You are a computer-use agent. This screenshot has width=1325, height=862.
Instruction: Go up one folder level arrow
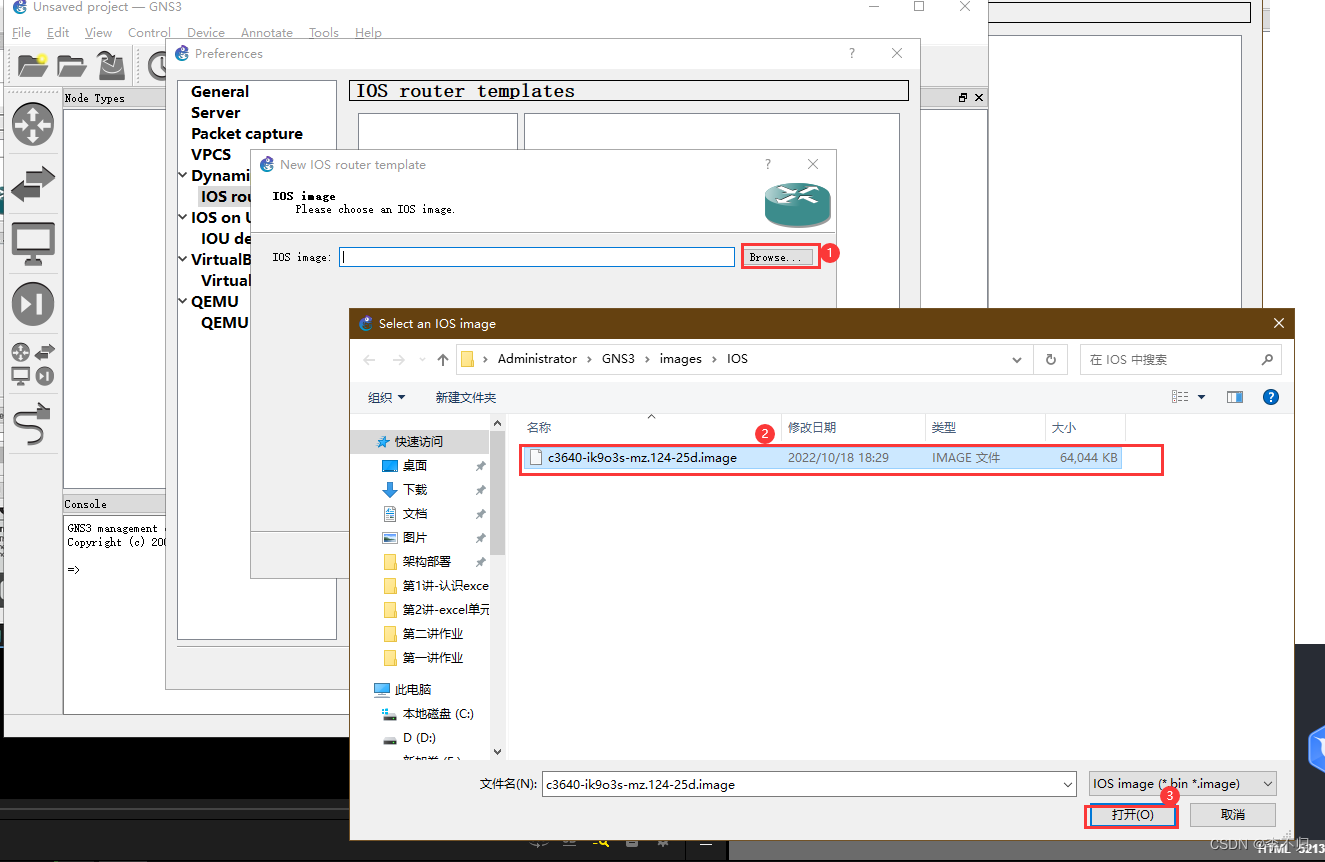[443, 359]
